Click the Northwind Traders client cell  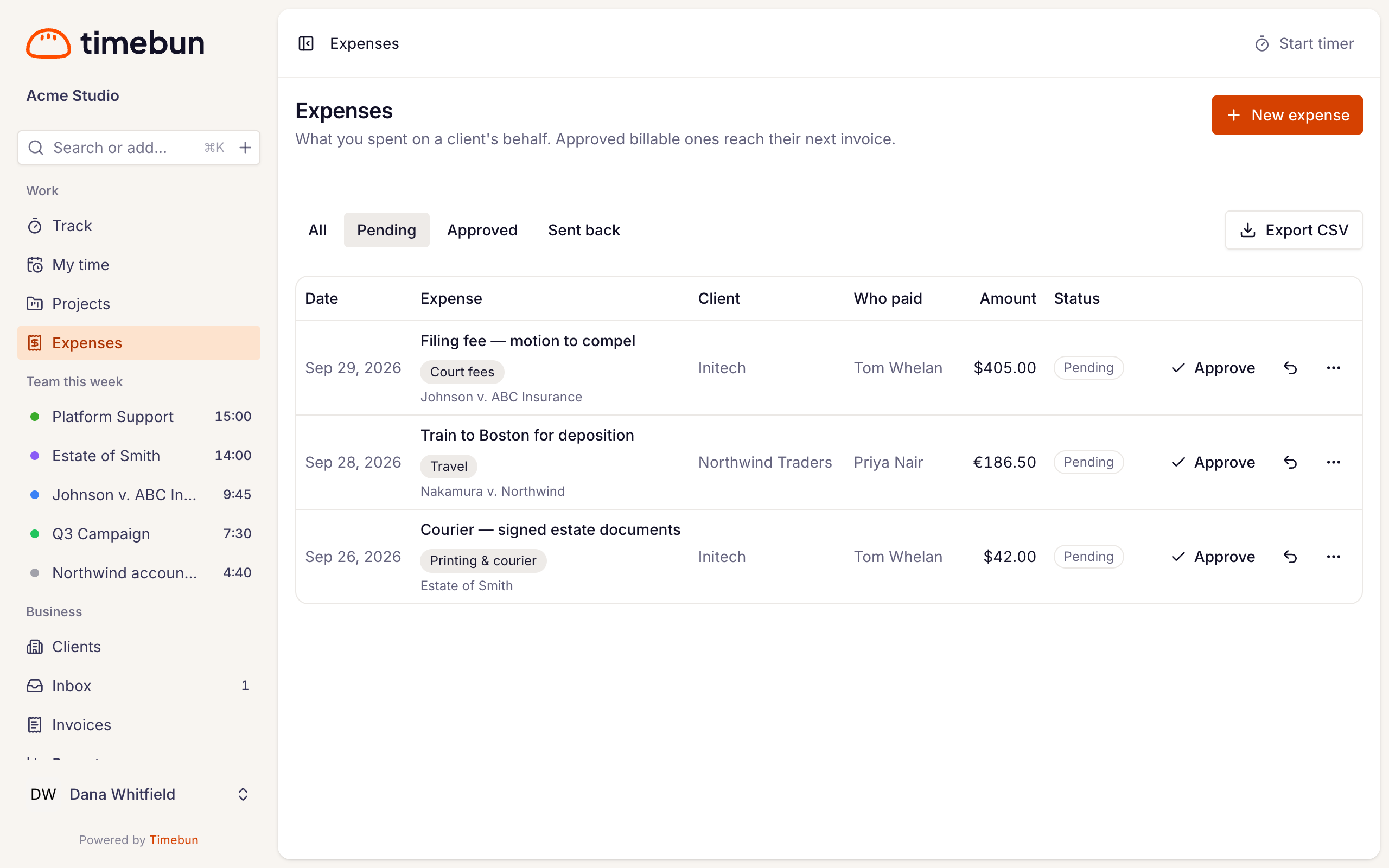[x=765, y=462]
